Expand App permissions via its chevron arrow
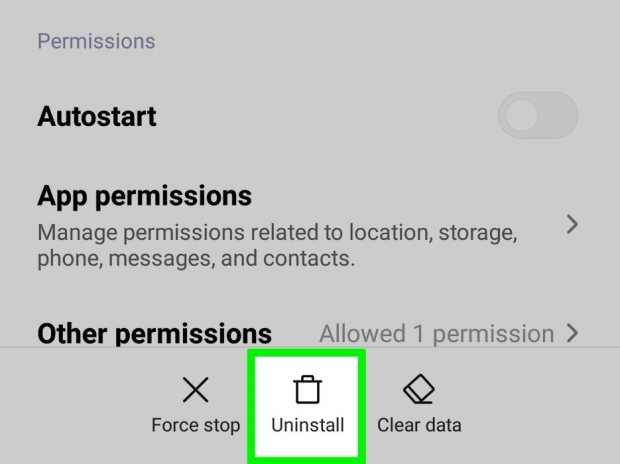 coord(572,225)
